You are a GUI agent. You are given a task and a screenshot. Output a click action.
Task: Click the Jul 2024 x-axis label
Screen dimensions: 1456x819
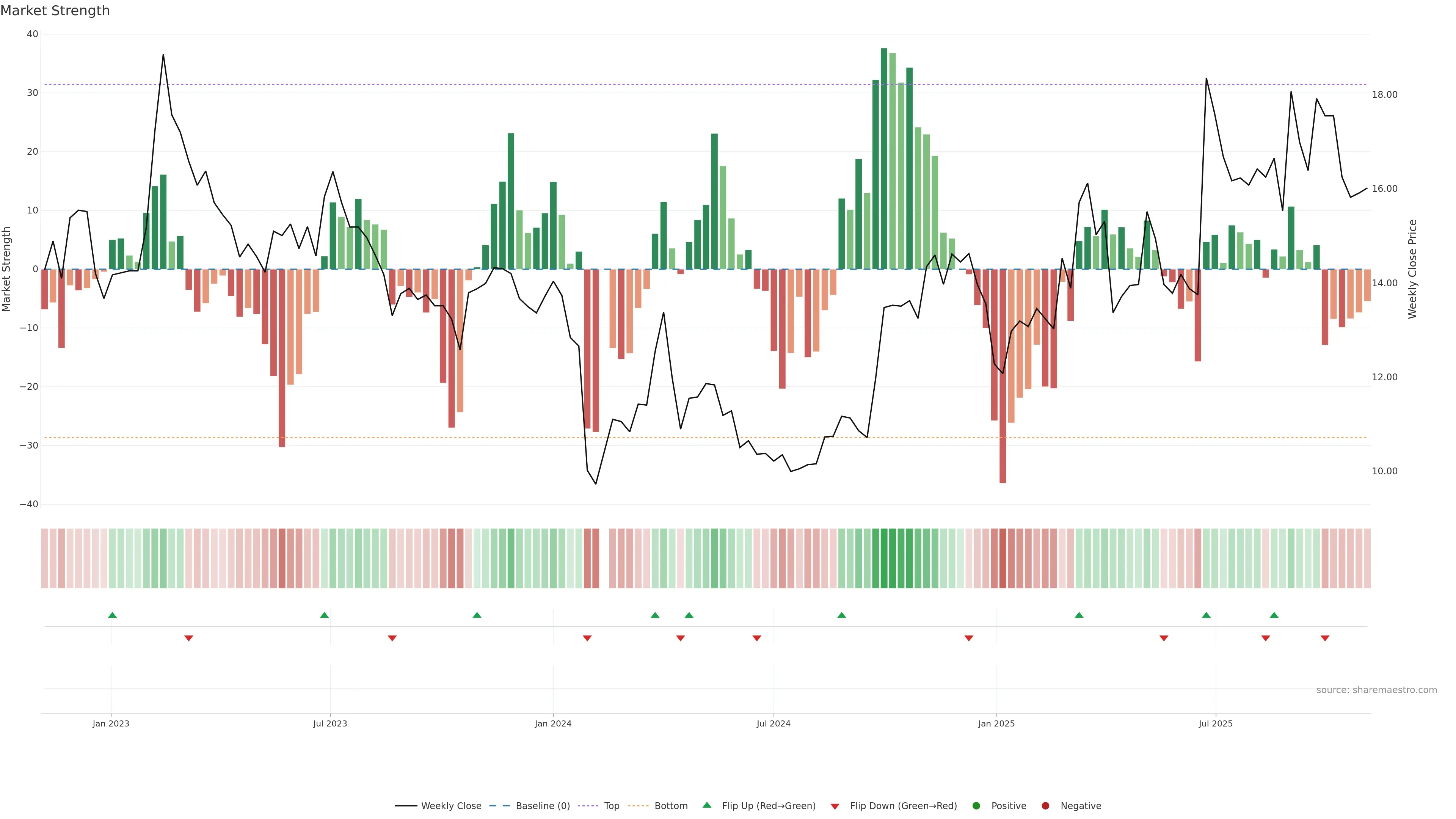(x=773, y=723)
